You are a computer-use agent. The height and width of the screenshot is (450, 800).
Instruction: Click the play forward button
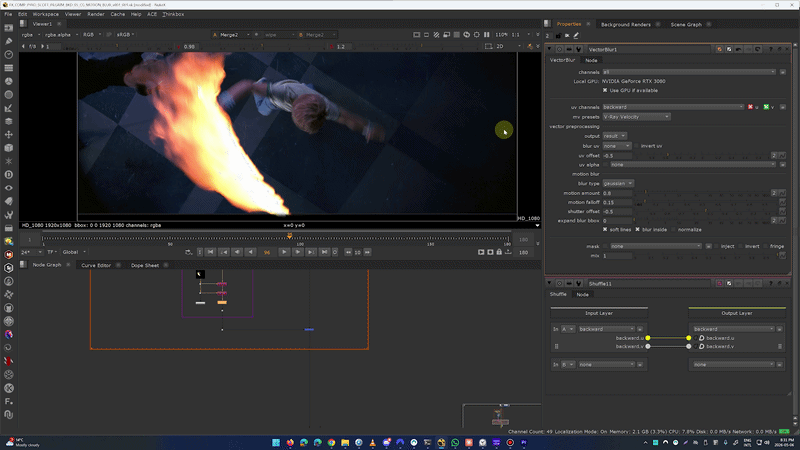[284, 252]
